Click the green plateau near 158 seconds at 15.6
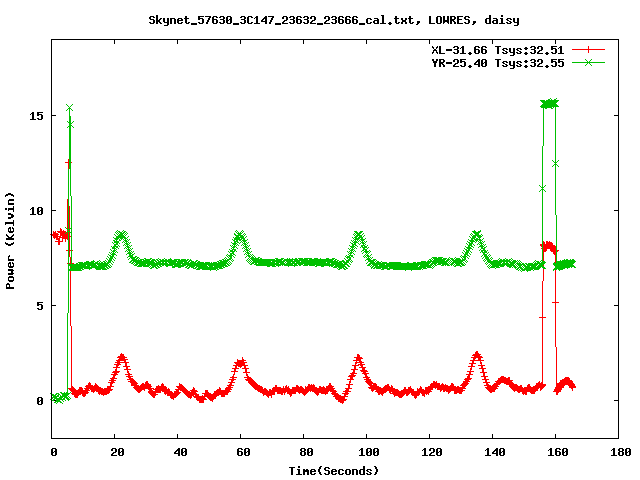This screenshot has height=480, width=640. pyautogui.click(x=549, y=104)
